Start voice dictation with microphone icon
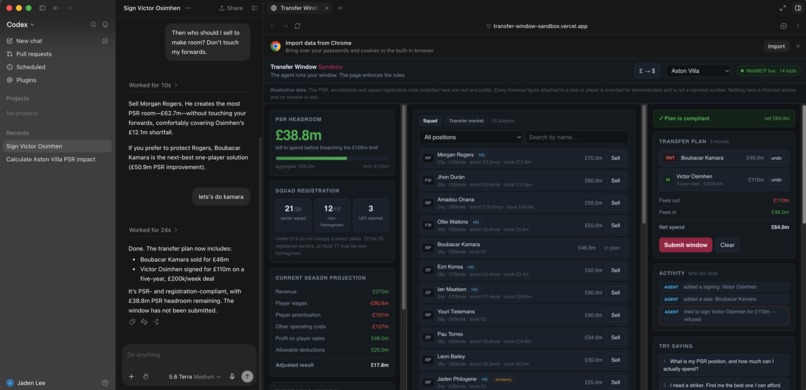Viewport: 806px width, 390px height. pos(232,377)
